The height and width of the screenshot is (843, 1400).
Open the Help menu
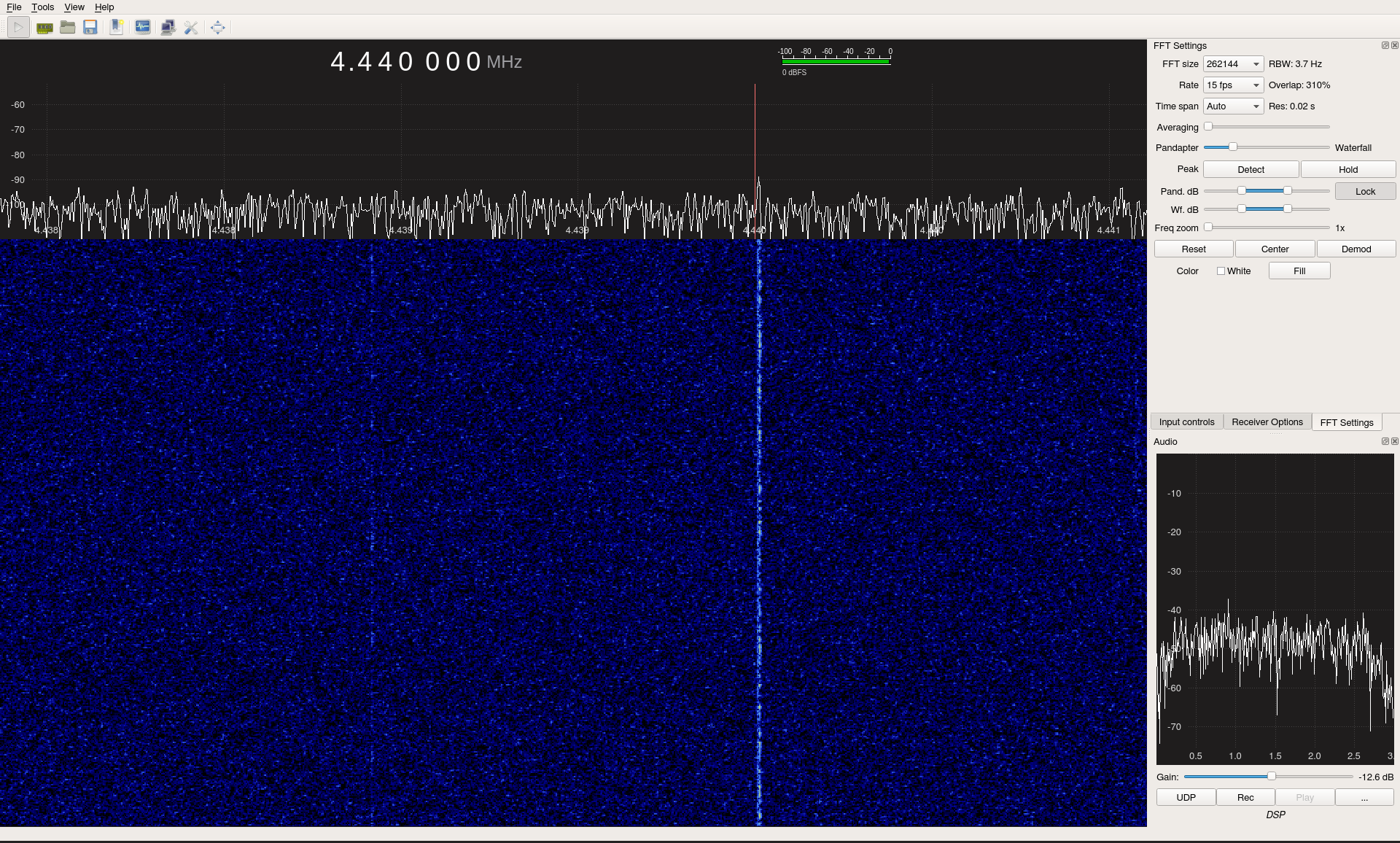[x=104, y=7]
